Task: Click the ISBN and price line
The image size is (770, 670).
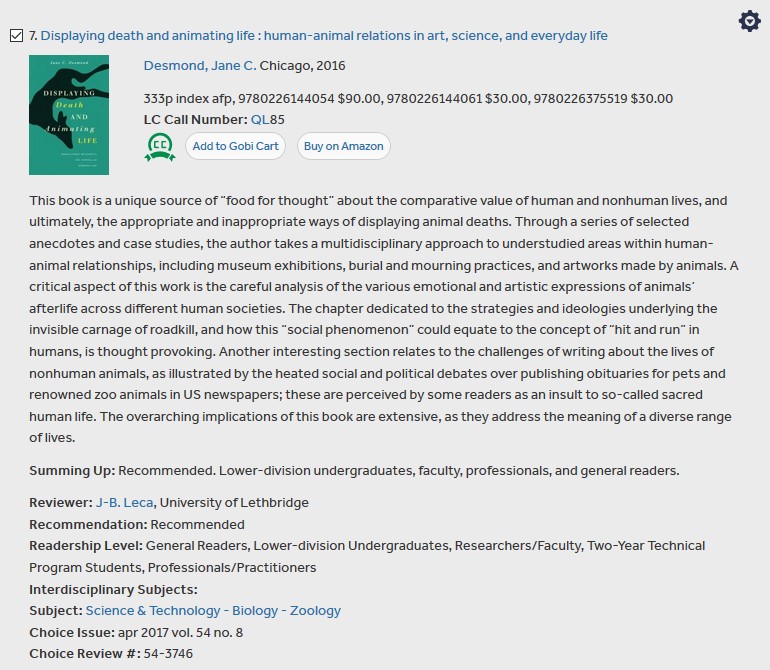Action: [408, 98]
